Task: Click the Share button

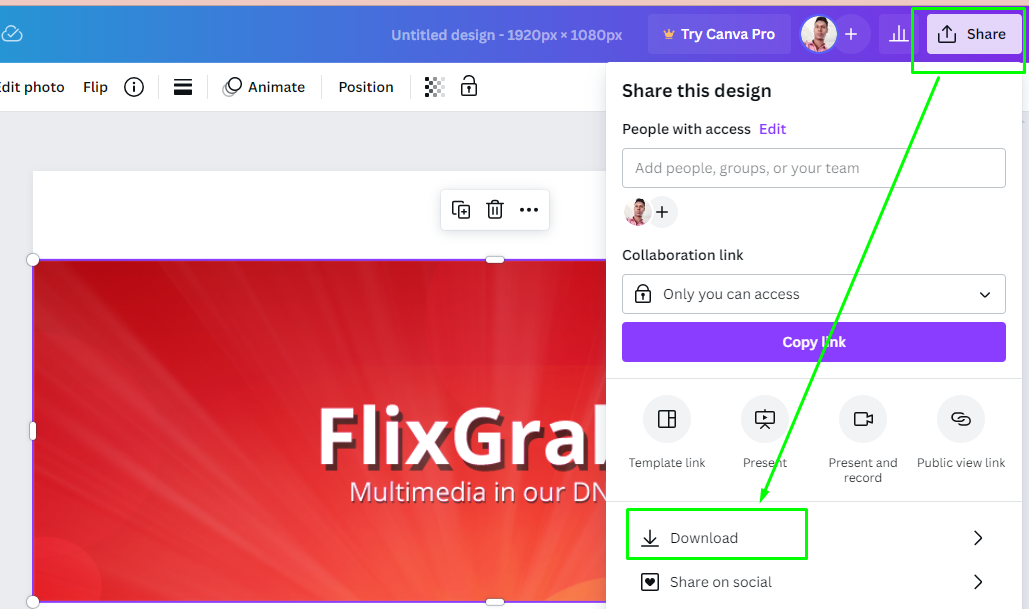Action: pos(974,34)
